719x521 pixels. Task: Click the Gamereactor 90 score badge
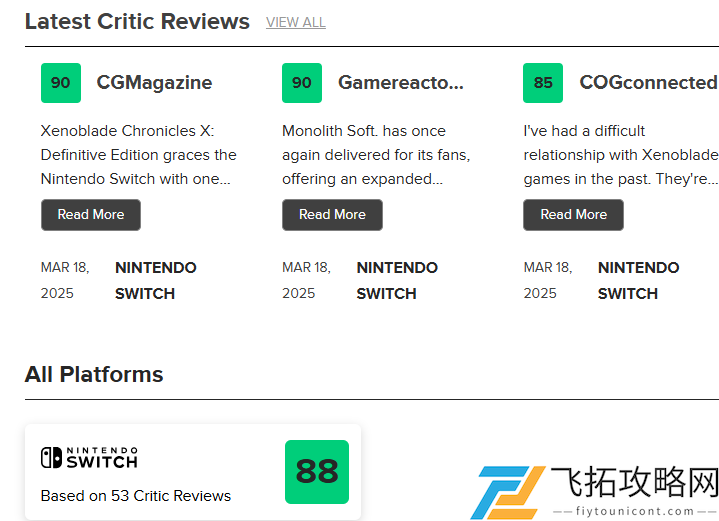click(x=302, y=83)
